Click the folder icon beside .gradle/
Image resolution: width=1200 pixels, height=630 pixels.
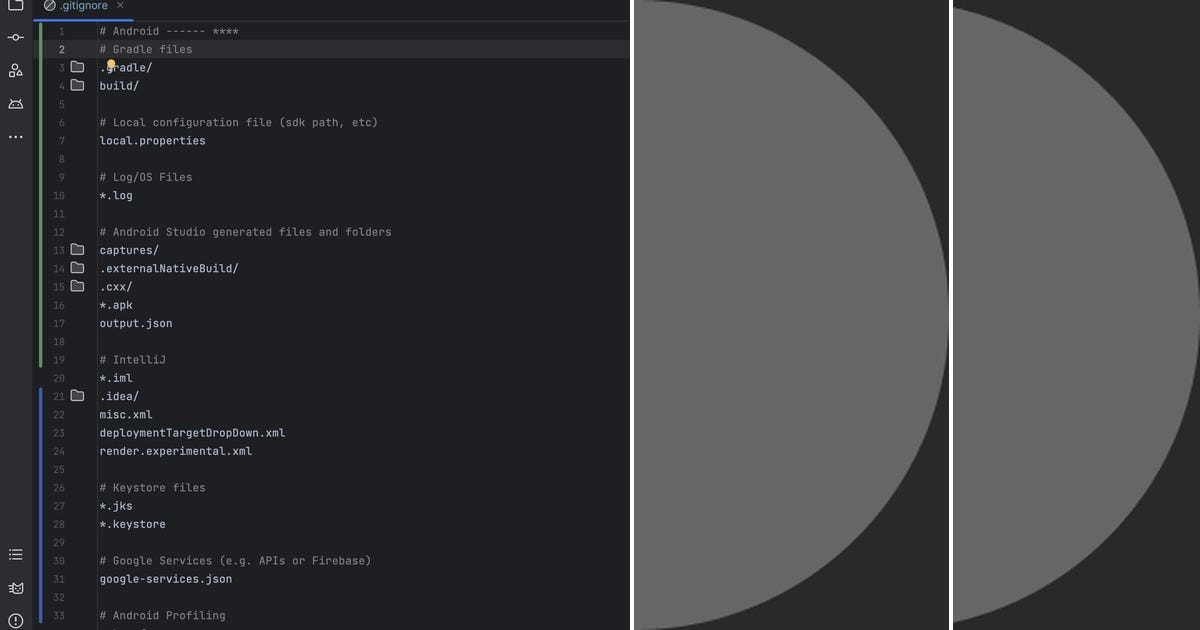(78, 67)
